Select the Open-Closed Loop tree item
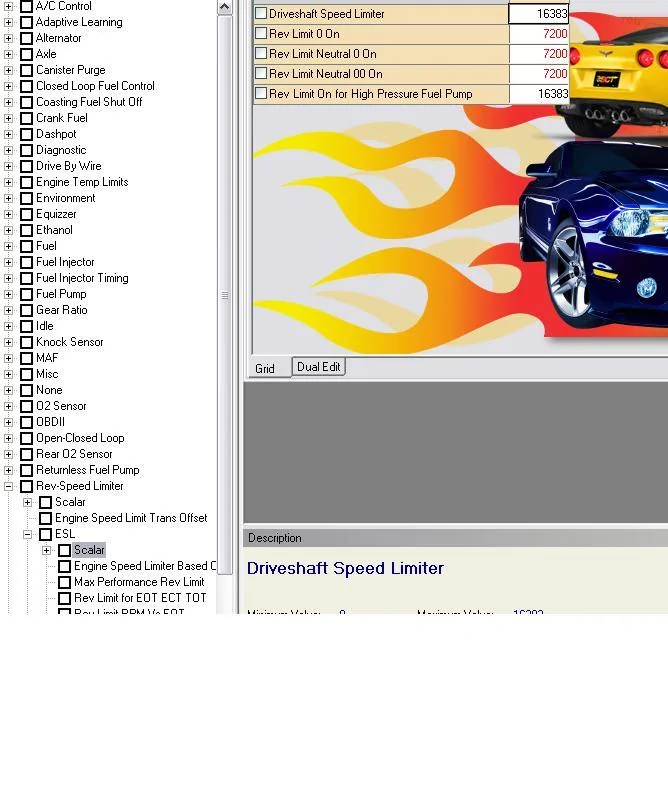 point(80,438)
